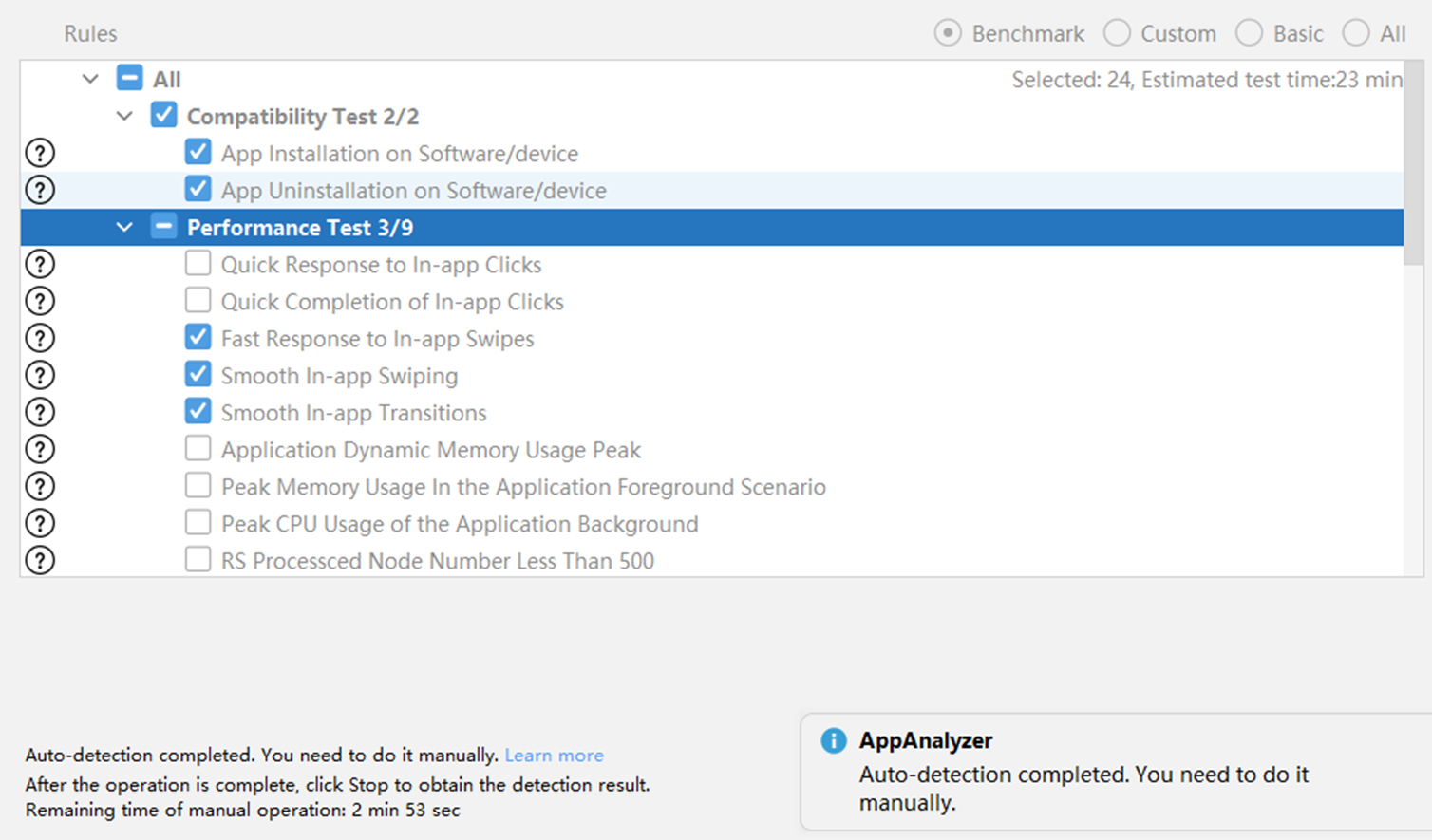The image size is (1432, 840).
Task: Open help icon beside Smooth In-app Swiping
Action: click(40, 375)
